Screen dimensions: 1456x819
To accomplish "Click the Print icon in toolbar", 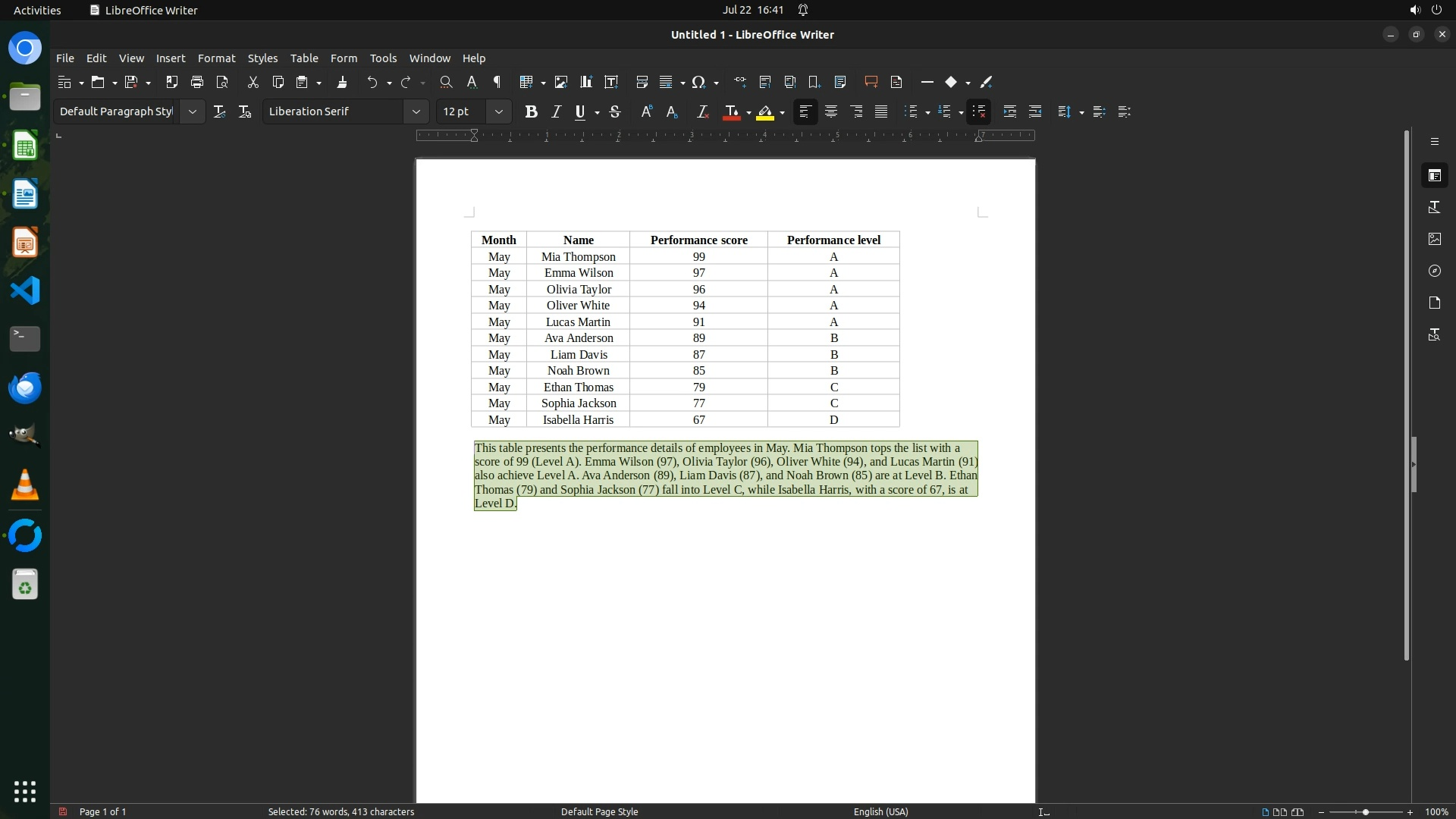I will tap(197, 82).
